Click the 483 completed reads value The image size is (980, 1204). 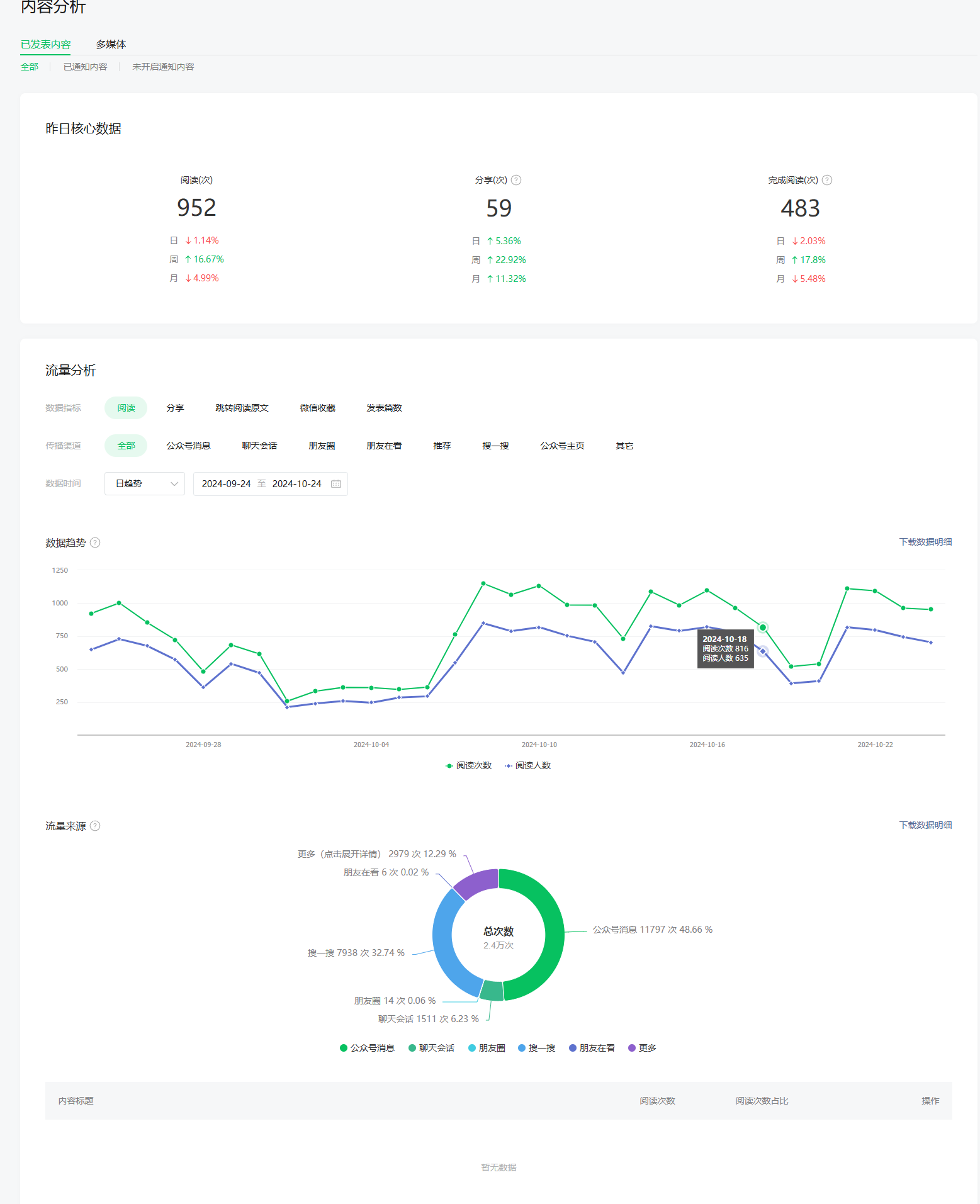tap(800, 208)
